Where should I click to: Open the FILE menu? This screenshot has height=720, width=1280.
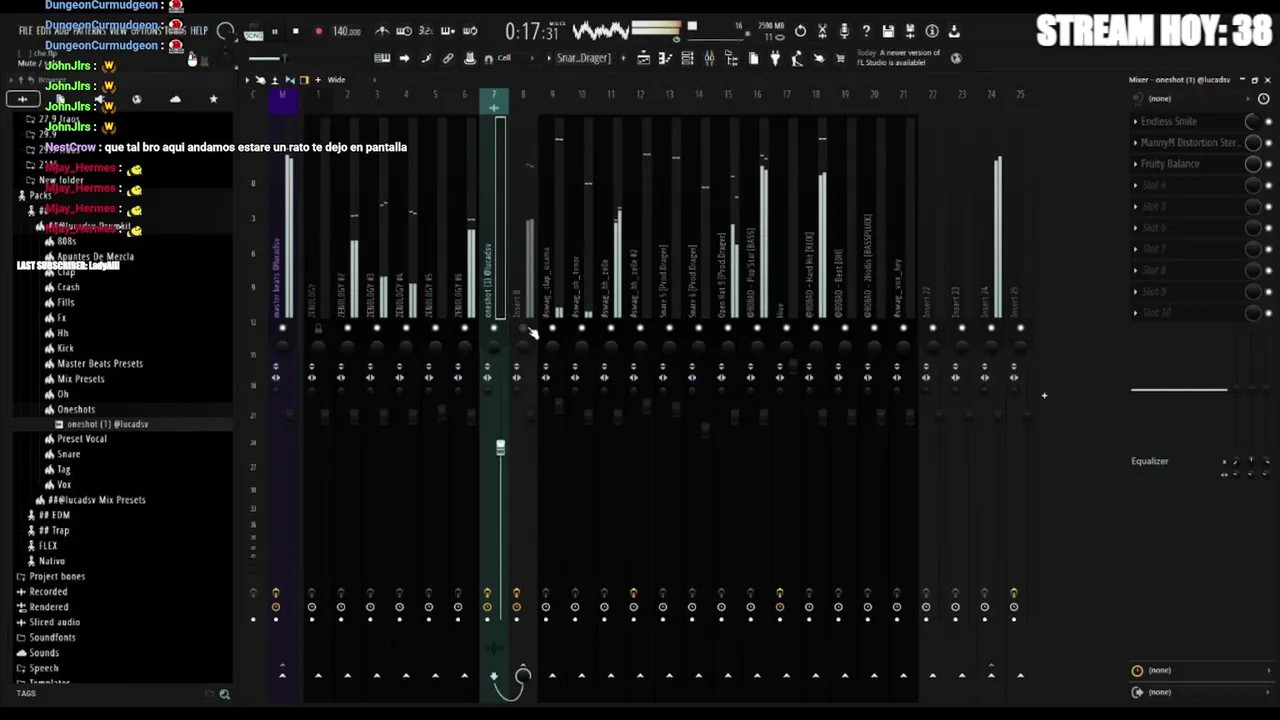[27, 31]
